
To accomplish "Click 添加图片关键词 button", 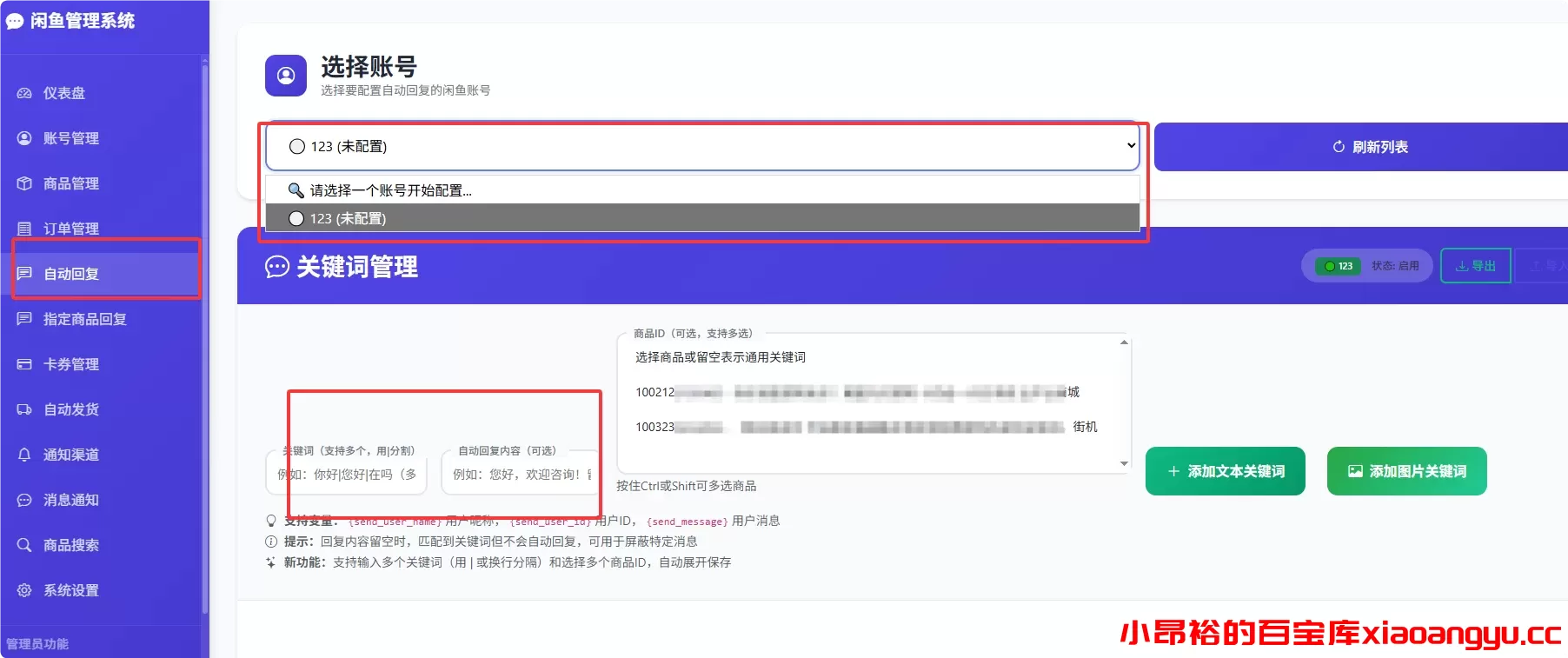I will click(x=1407, y=471).
